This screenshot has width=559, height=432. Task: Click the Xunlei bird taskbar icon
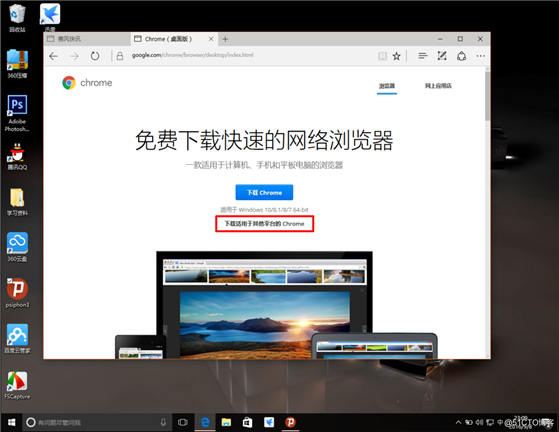(269, 423)
